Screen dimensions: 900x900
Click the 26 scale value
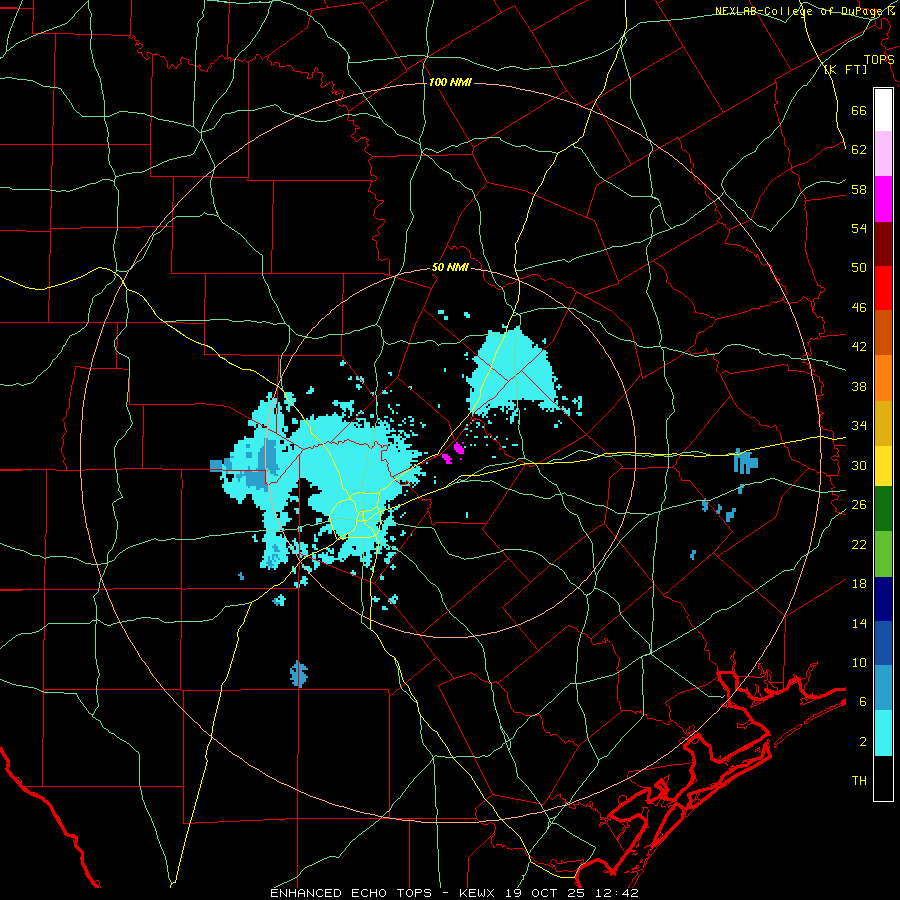[859, 505]
